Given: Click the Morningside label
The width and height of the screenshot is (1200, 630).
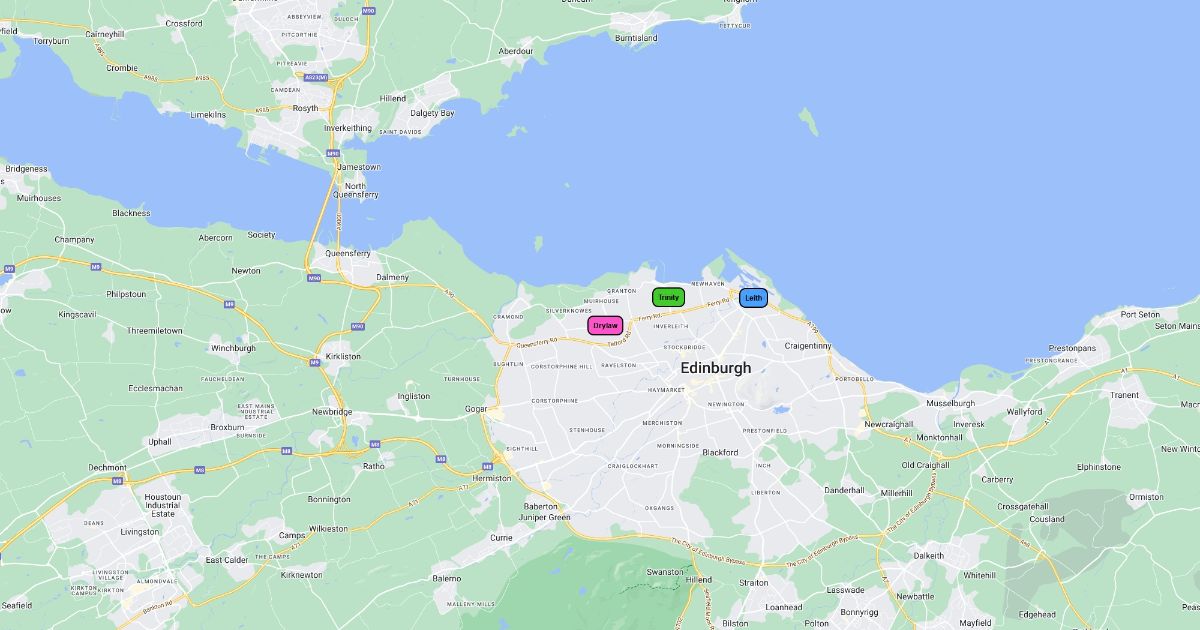Looking at the screenshot, I should coord(678,445).
